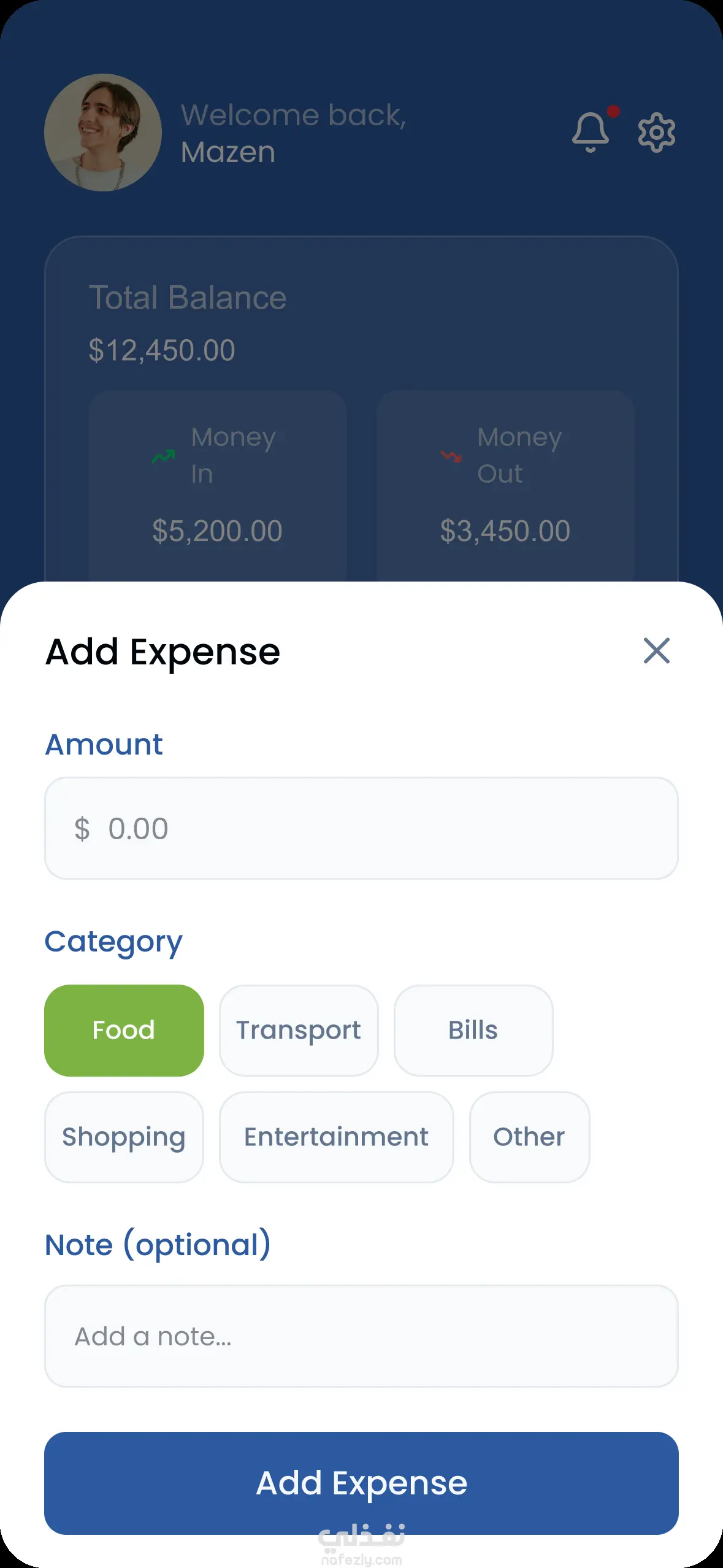This screenshot has width=723, height=1568.
Task: Choose the Transport category
Action: pyautogui.click(x=299, y=1031)
